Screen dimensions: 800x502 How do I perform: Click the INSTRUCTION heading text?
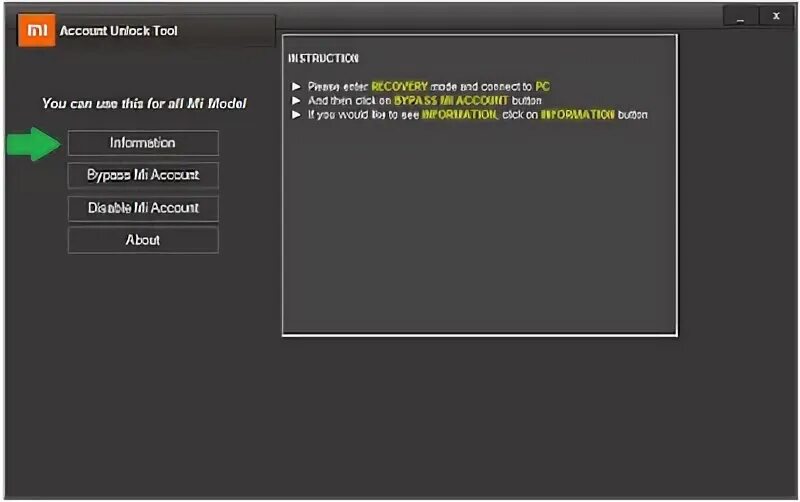coord(323,59)
